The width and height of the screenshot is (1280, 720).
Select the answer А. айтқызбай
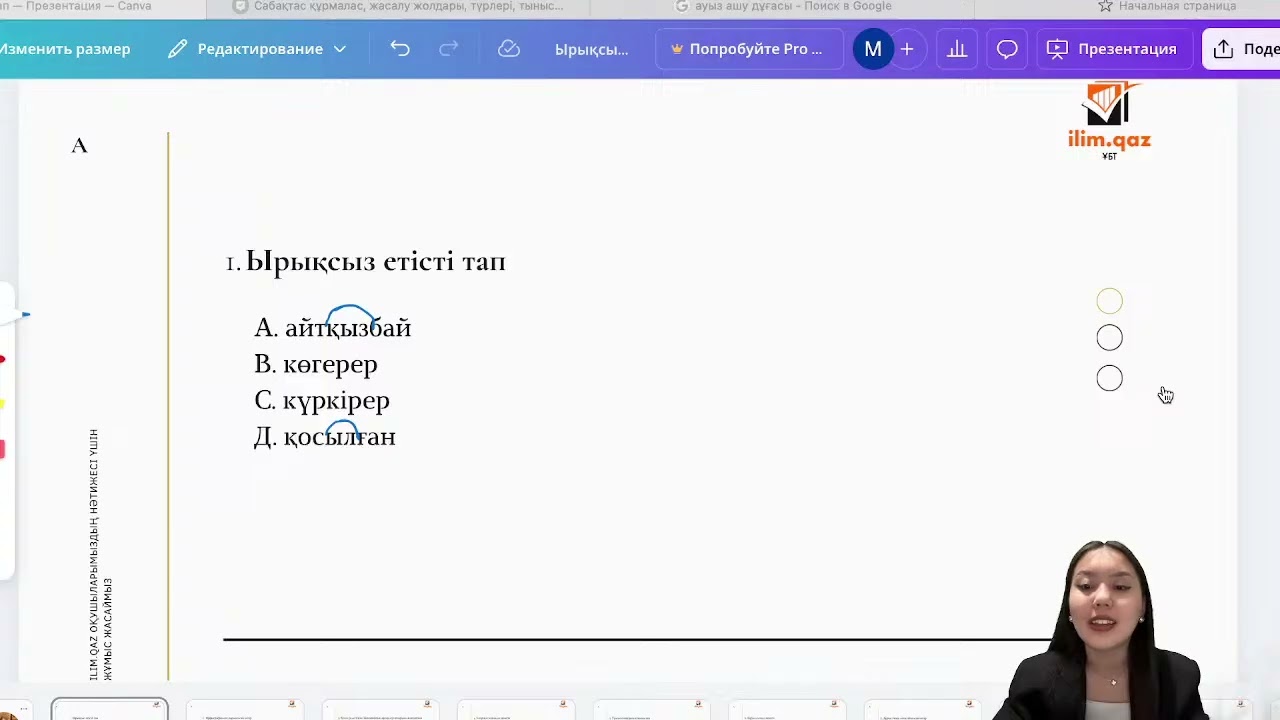point(333,328)
